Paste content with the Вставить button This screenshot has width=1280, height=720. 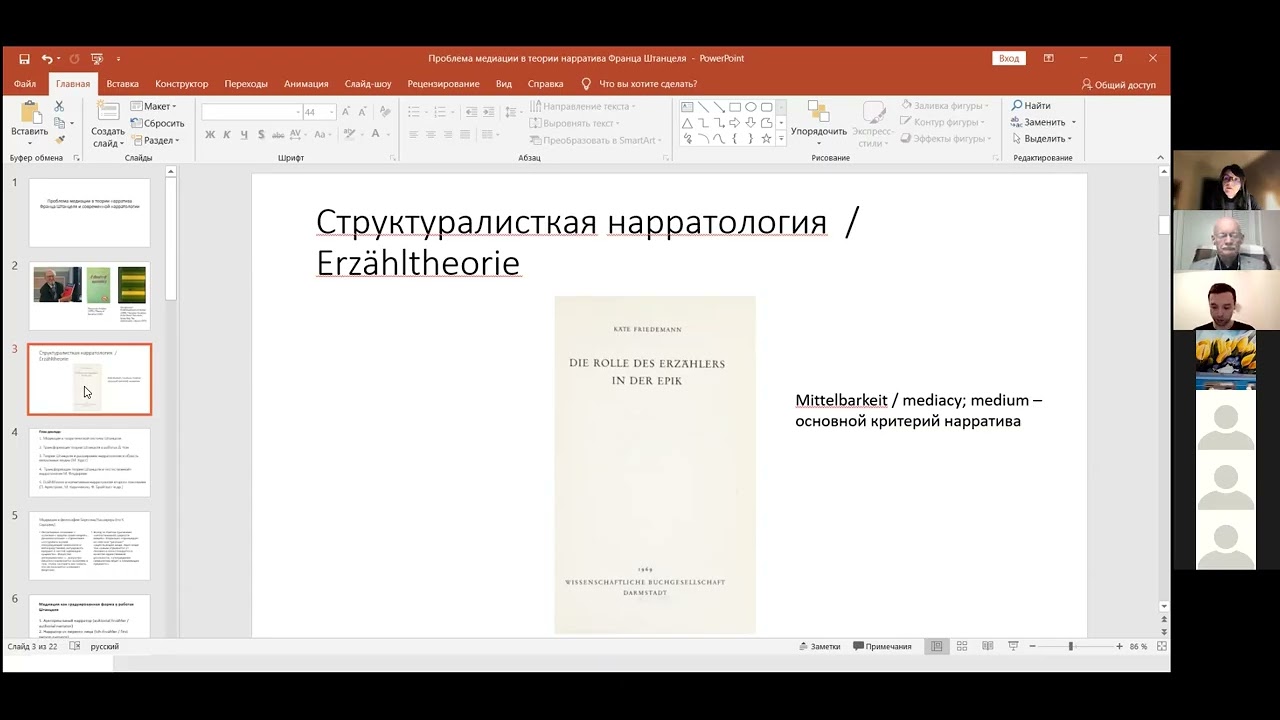pyautogui.click(x=30, y=122)
